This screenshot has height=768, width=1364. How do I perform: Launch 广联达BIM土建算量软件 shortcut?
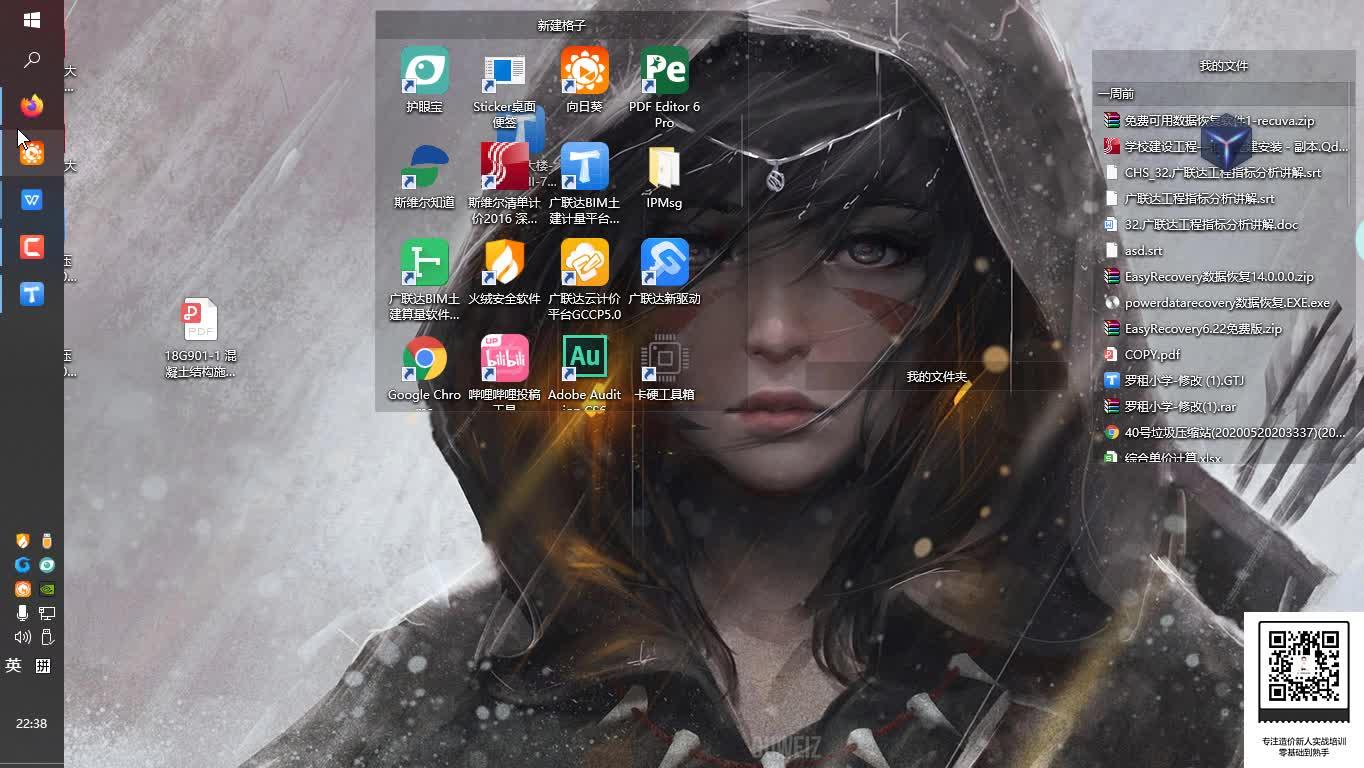[425, 280]
